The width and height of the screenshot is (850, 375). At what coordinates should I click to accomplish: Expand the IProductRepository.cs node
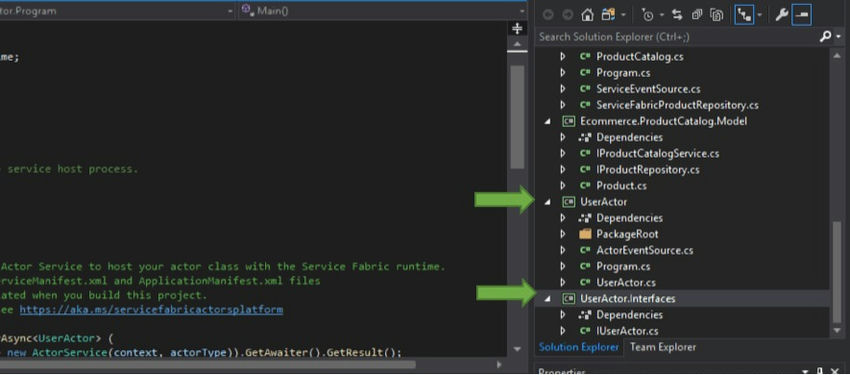563,170
